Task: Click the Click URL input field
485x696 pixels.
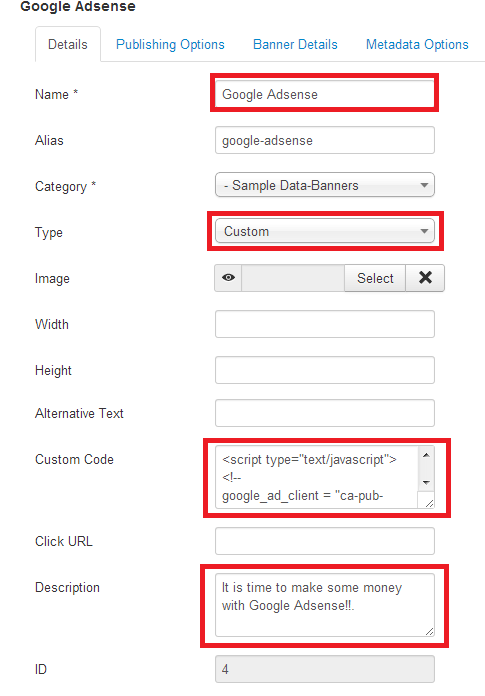Action: point(325,541)
